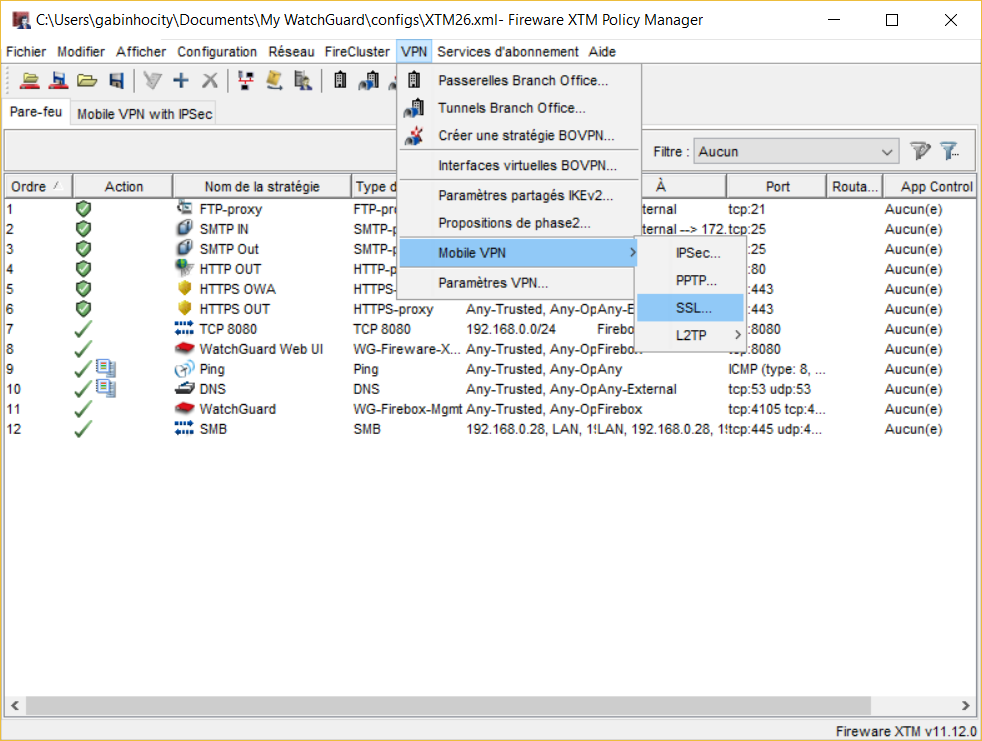Click Save to Firebox toolbar icon
Image resolution: width=982 pixels, height=741 pixels.
(58, 80)
